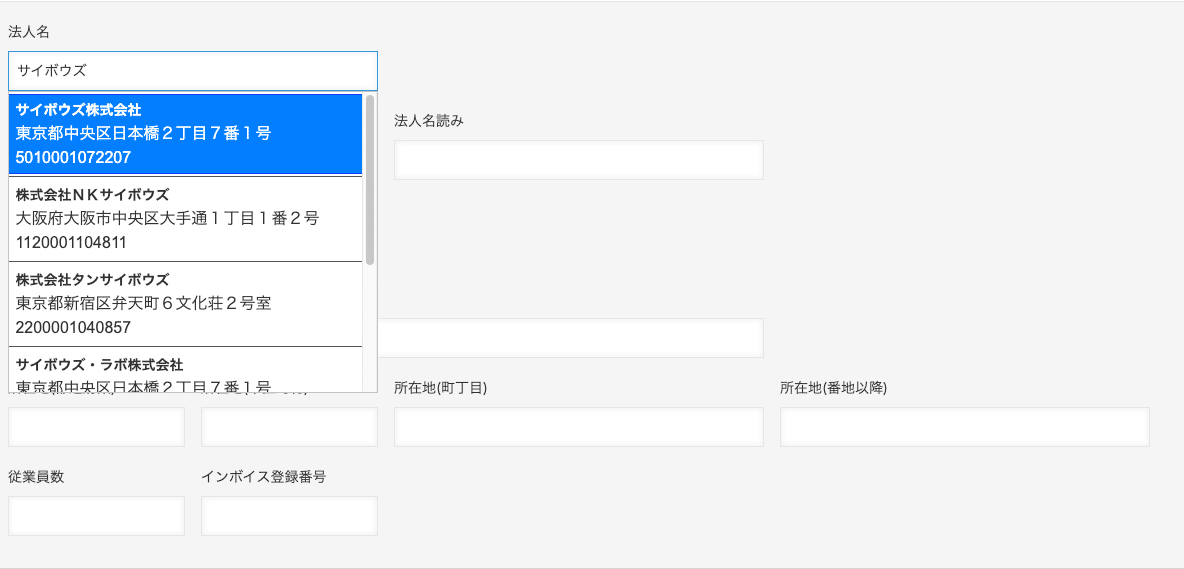Click the 従業員数 label text

point(35,477)
